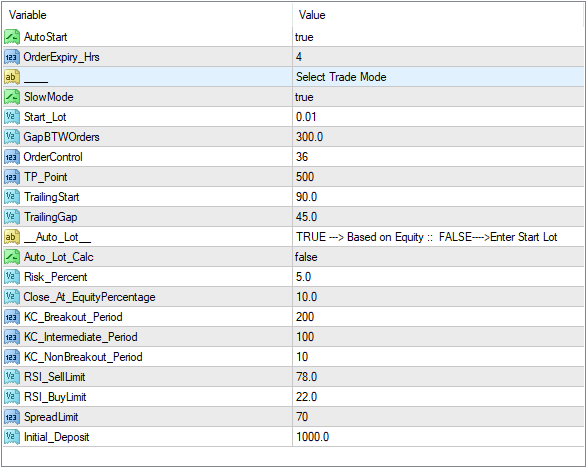Click the boolean icon beside SlowMode
Viewport: 588px width, 469px height.
pyautogui.click(x=12, y=97)
